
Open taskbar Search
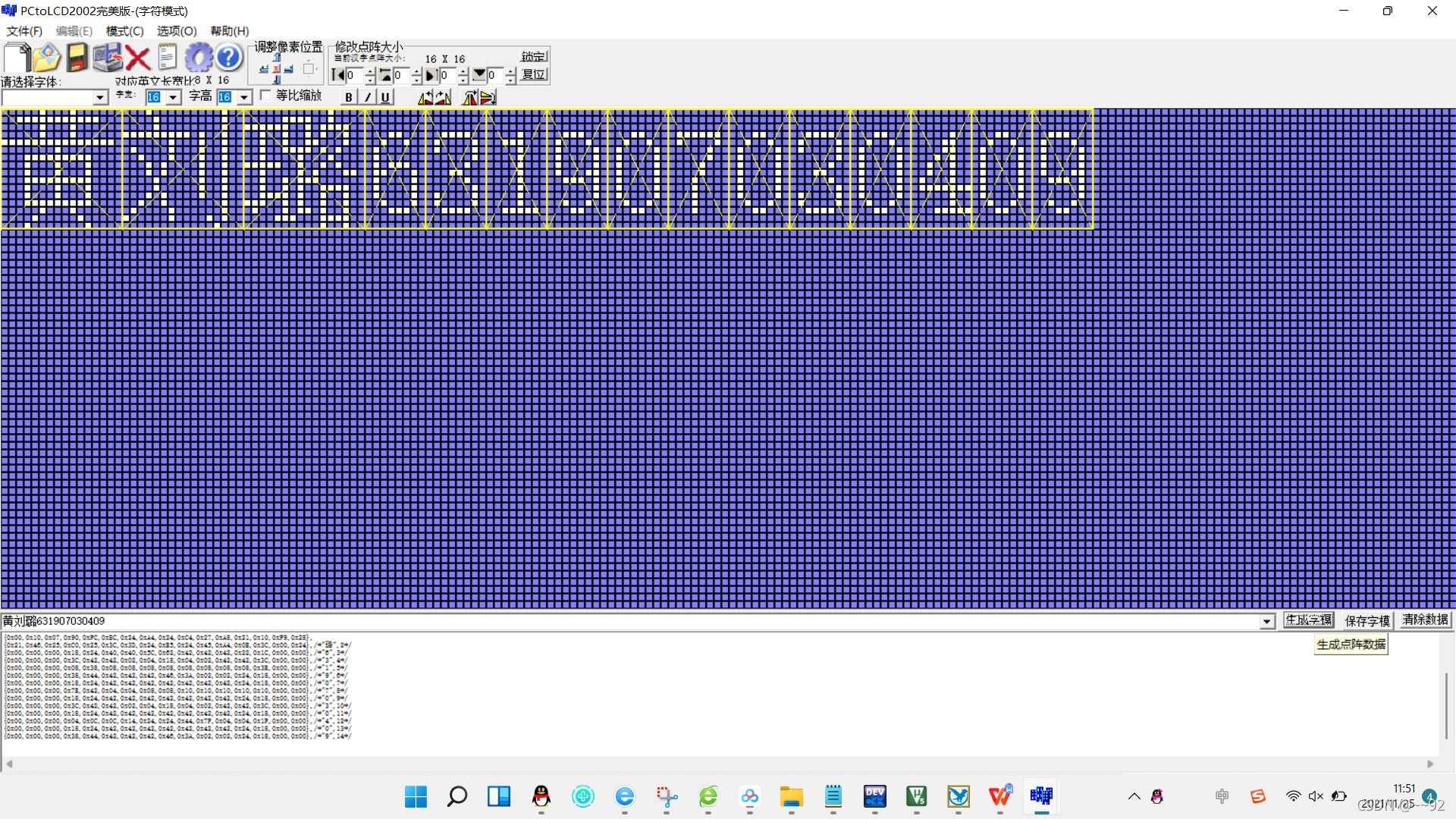457,796
